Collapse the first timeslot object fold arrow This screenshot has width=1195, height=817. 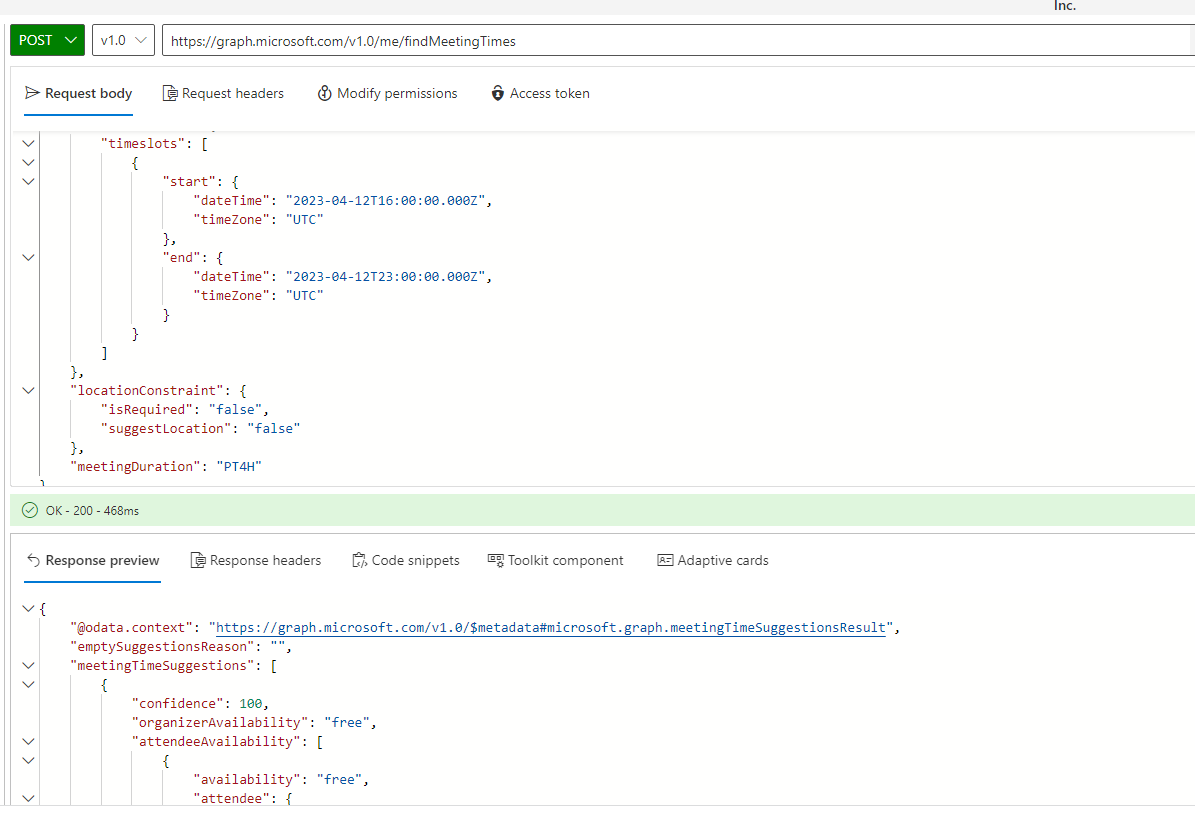point(28,162)
